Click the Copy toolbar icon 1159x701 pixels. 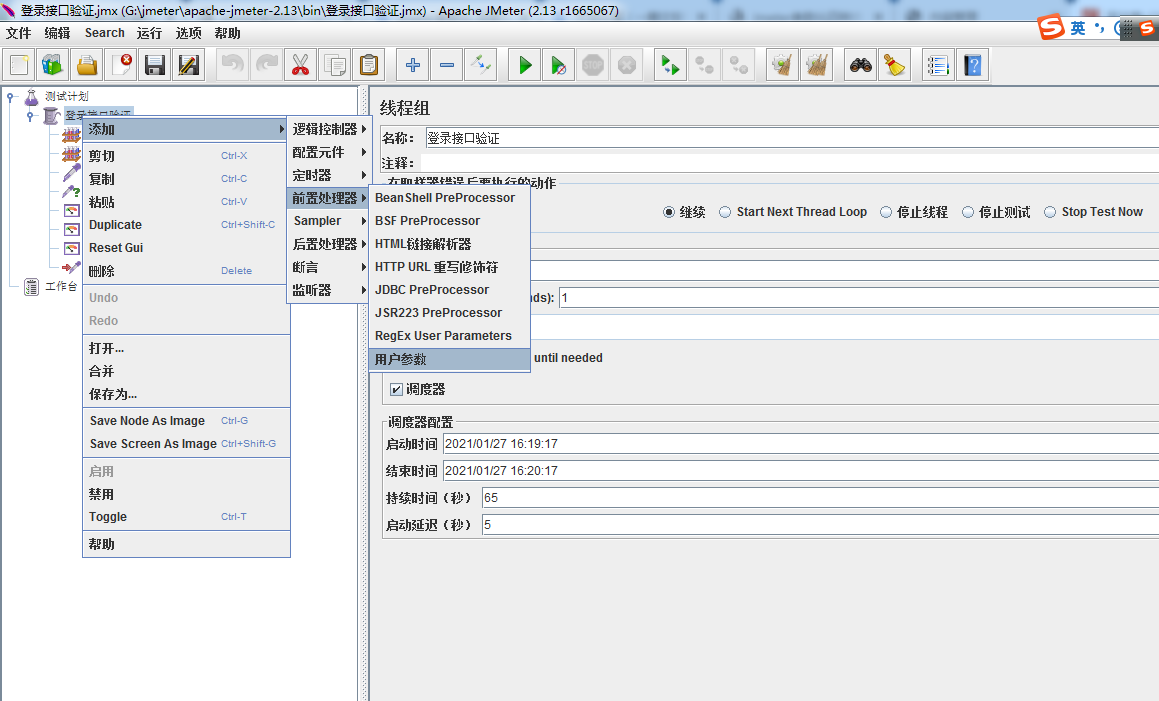(335, 65)
